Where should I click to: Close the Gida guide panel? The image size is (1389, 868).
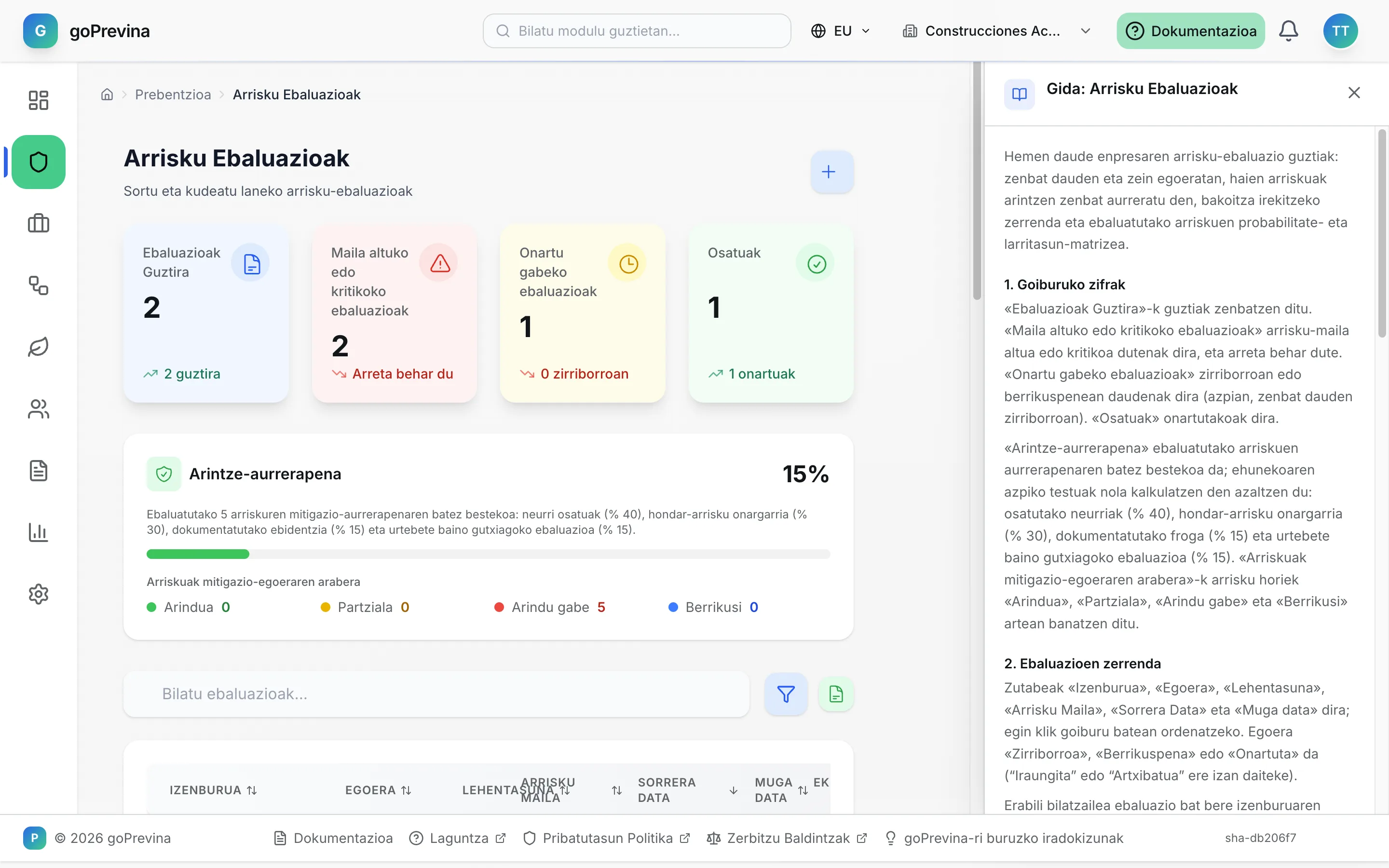1354,93
